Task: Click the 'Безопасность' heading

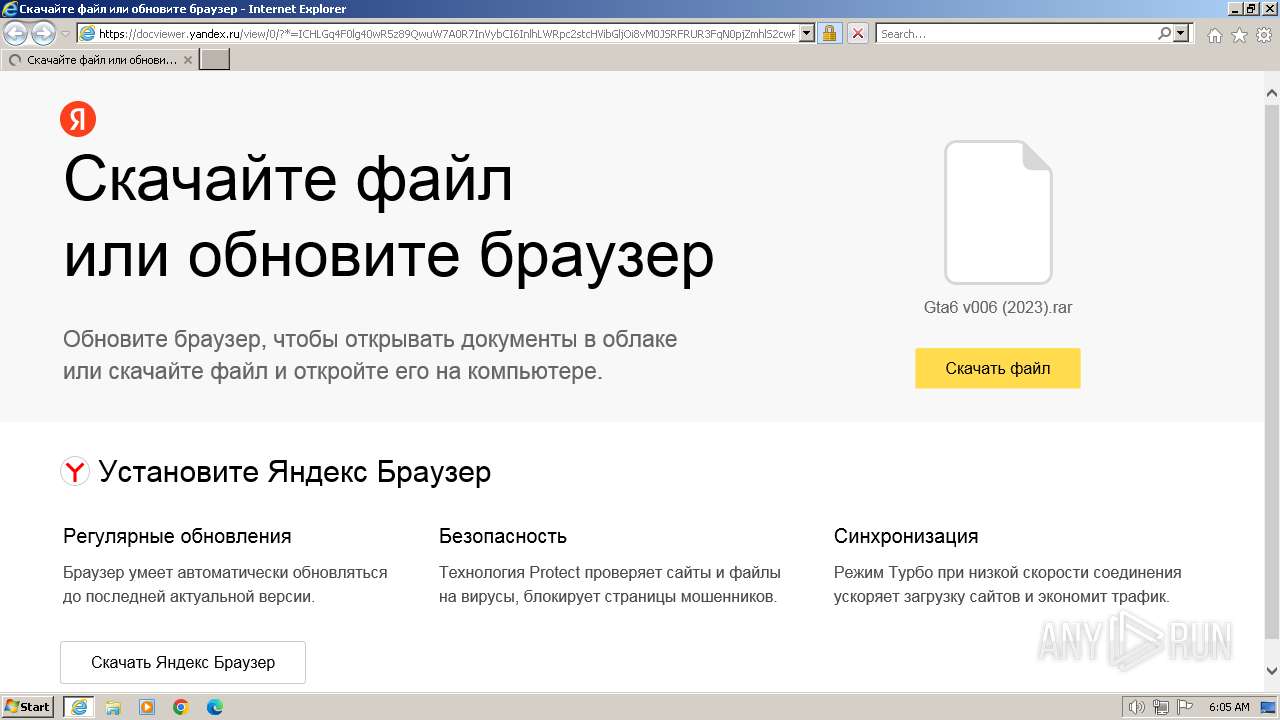Action: click(503, 536)
